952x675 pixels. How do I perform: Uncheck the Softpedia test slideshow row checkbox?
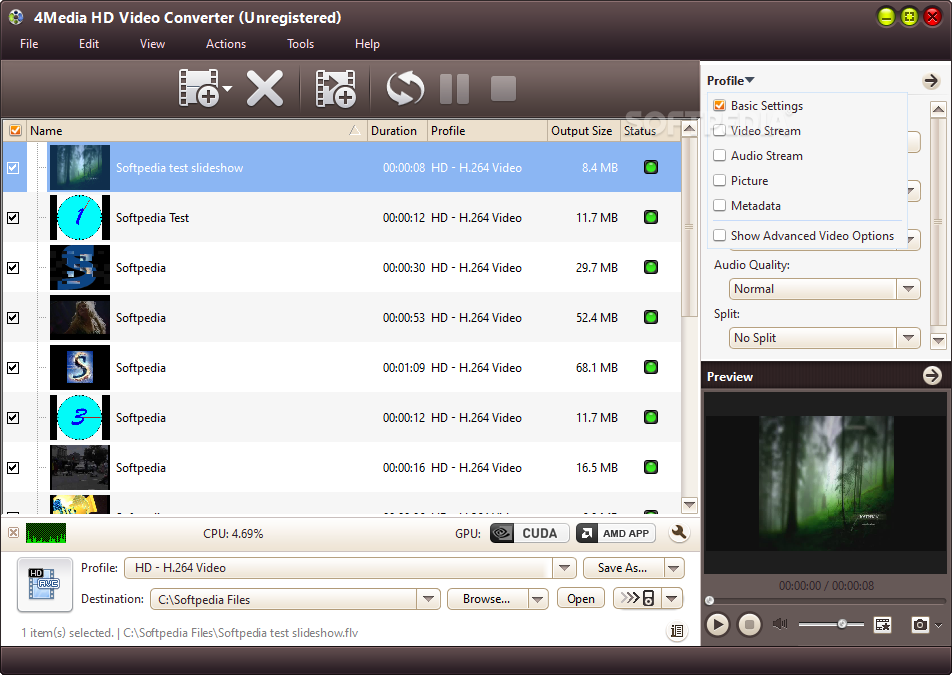point(13,168)
